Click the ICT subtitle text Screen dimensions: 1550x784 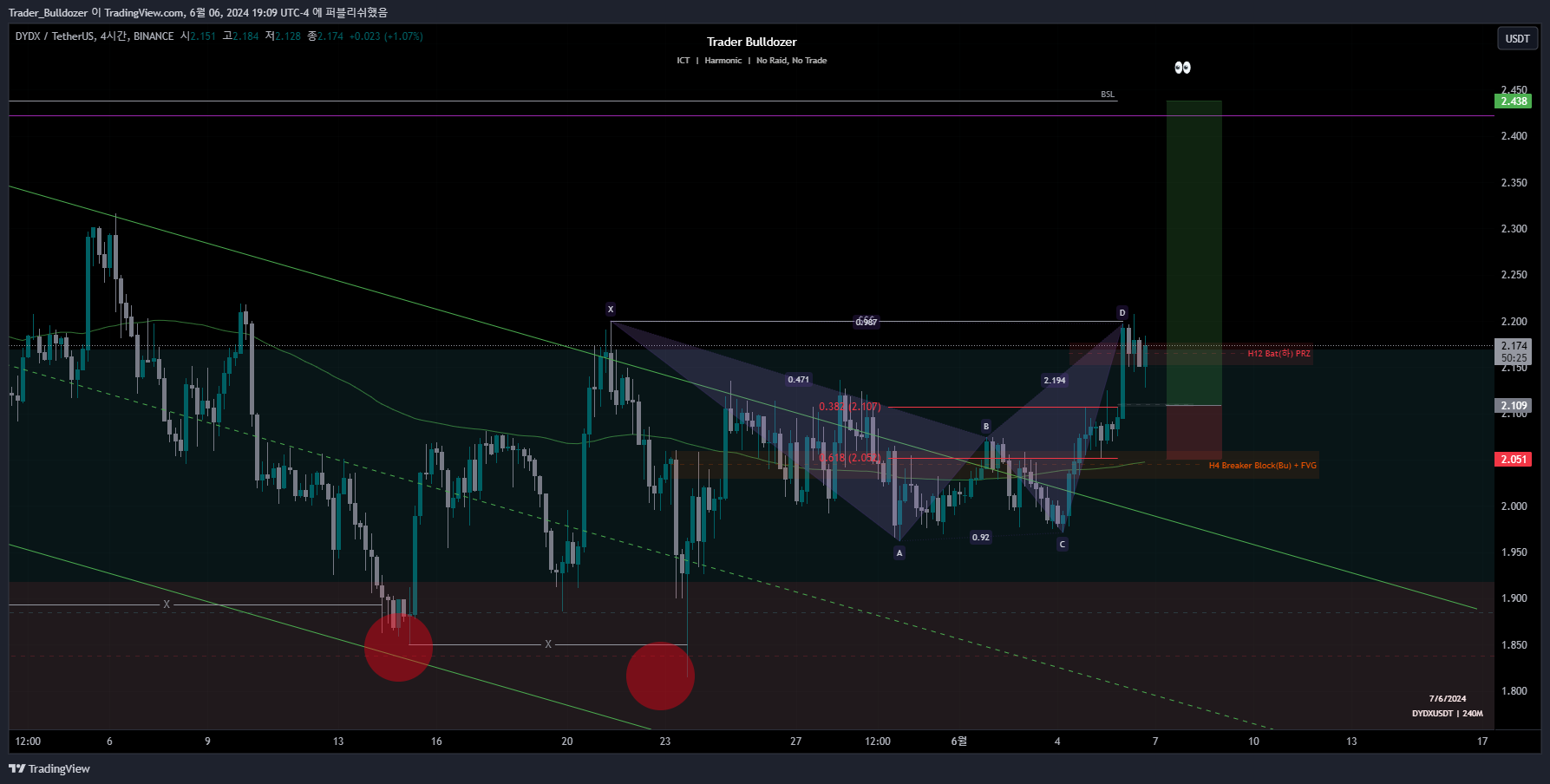point(683,61)
